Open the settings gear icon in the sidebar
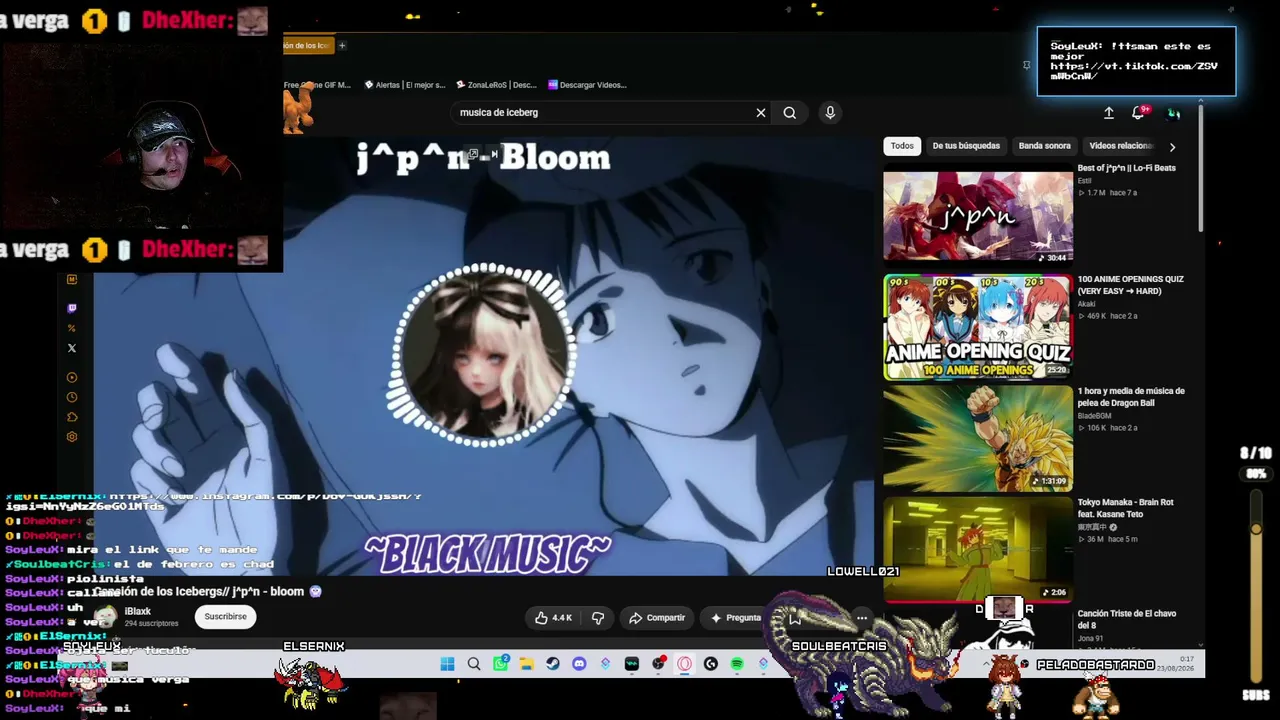Viewport: 1280px width, 720px height. [x=72, y=437]
